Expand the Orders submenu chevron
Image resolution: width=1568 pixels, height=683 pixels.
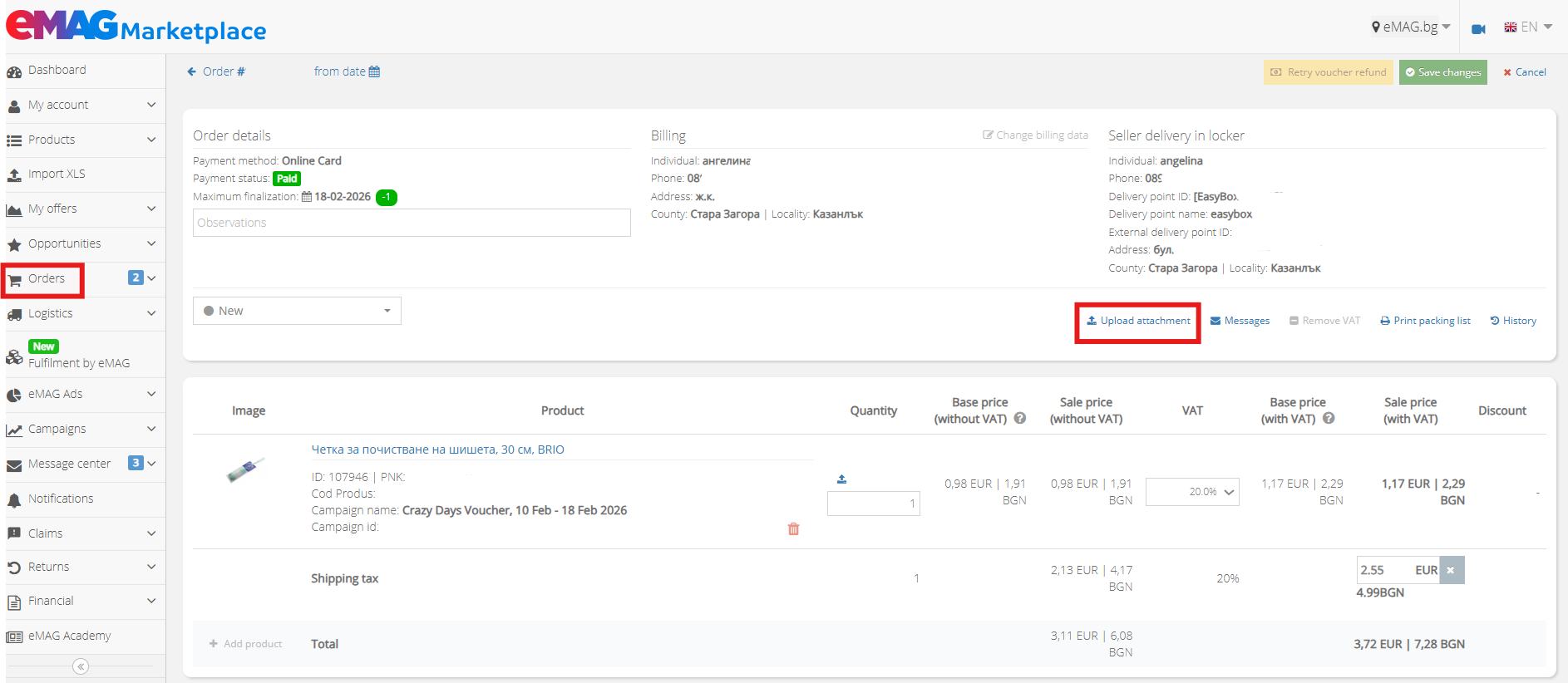click(x=151, y=278)
